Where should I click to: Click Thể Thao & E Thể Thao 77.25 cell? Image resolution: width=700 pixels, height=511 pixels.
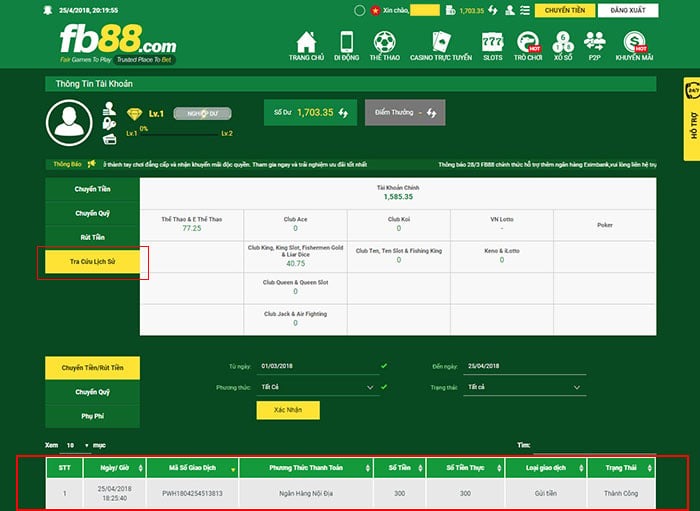[192, 225]
